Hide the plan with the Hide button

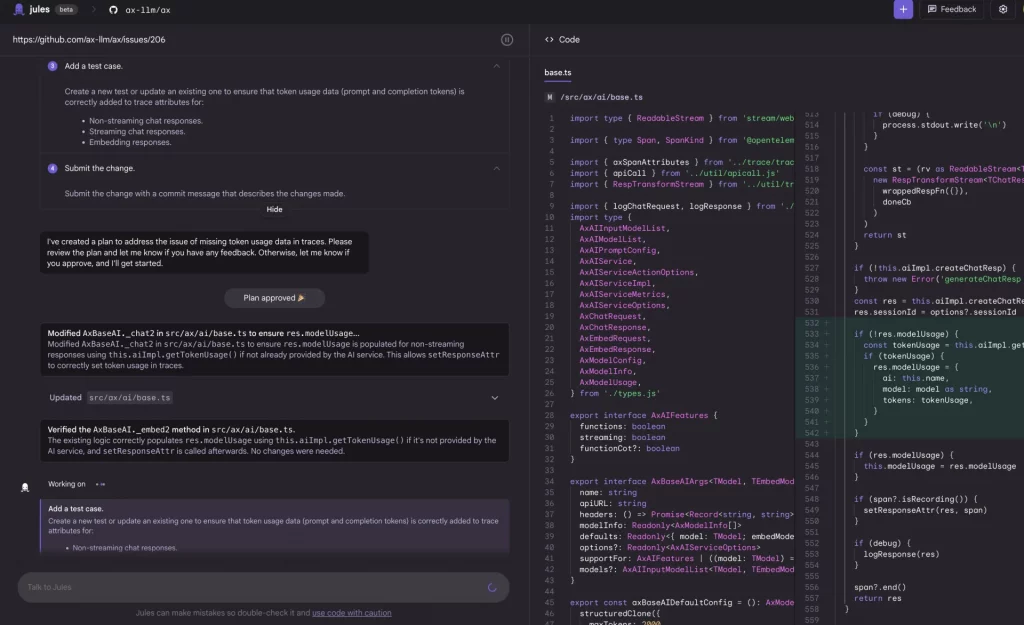(x=274, y=210)
